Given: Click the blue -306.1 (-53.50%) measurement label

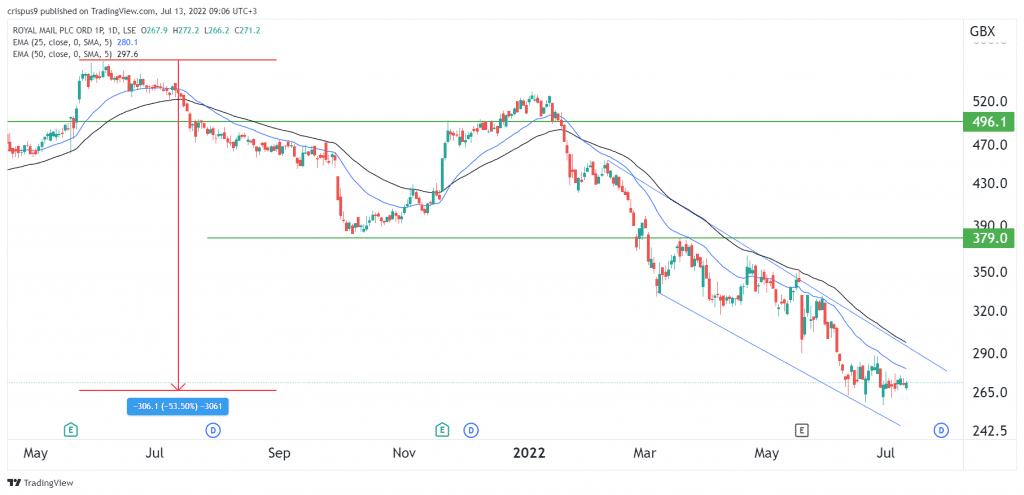Looking at the screenshot, I should (178, 406).
